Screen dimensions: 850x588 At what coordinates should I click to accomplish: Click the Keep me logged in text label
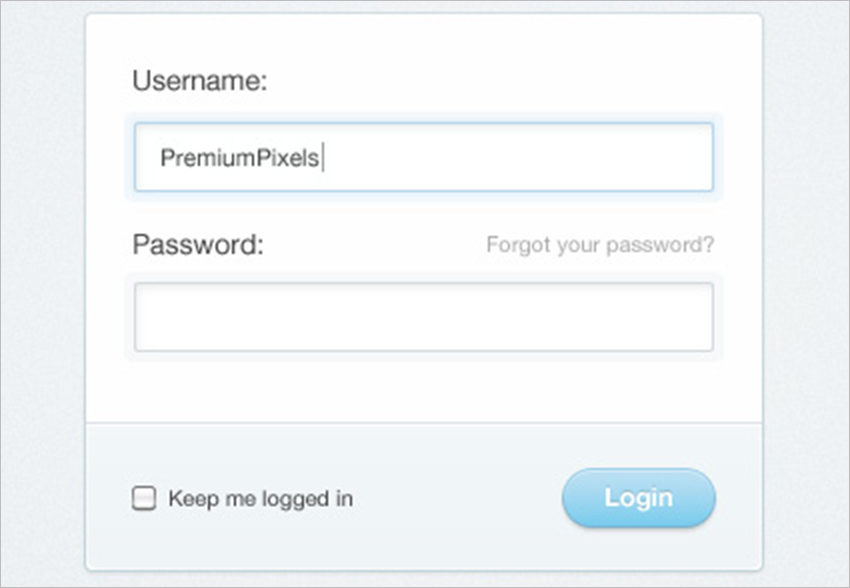(262, 498)
